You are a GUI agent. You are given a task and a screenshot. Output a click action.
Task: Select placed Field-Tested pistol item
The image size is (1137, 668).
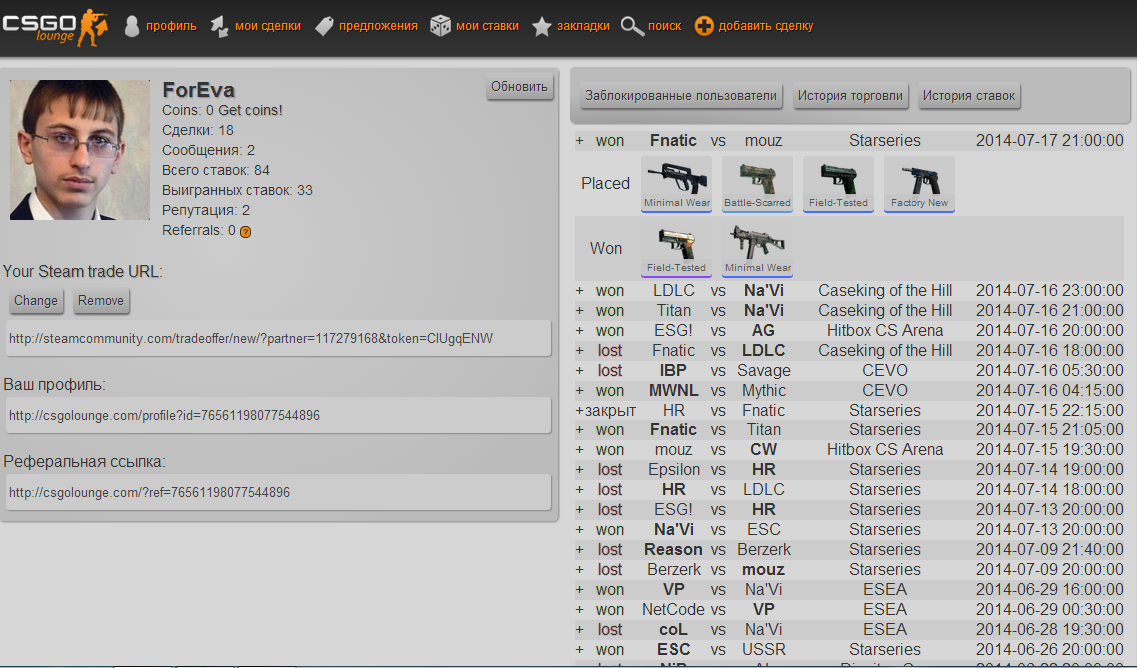click(x=838, y=184)
